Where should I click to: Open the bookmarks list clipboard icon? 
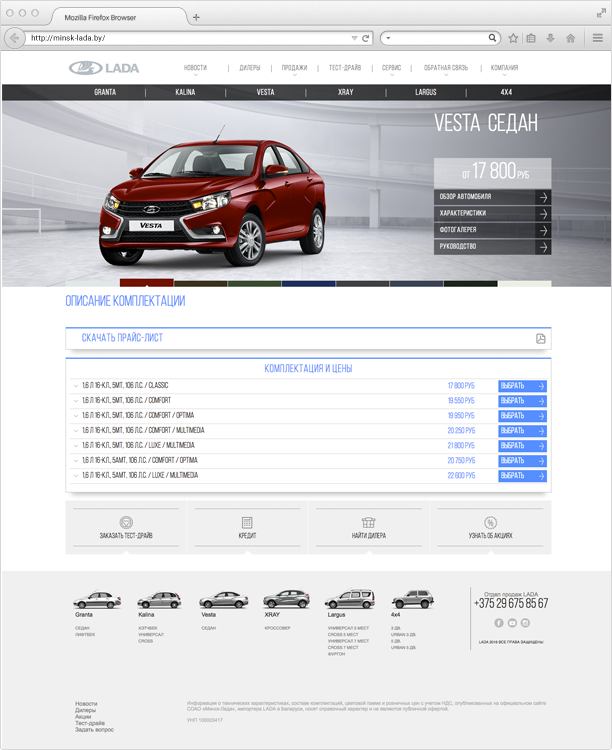pyautogui.click(x=531, y=38)
